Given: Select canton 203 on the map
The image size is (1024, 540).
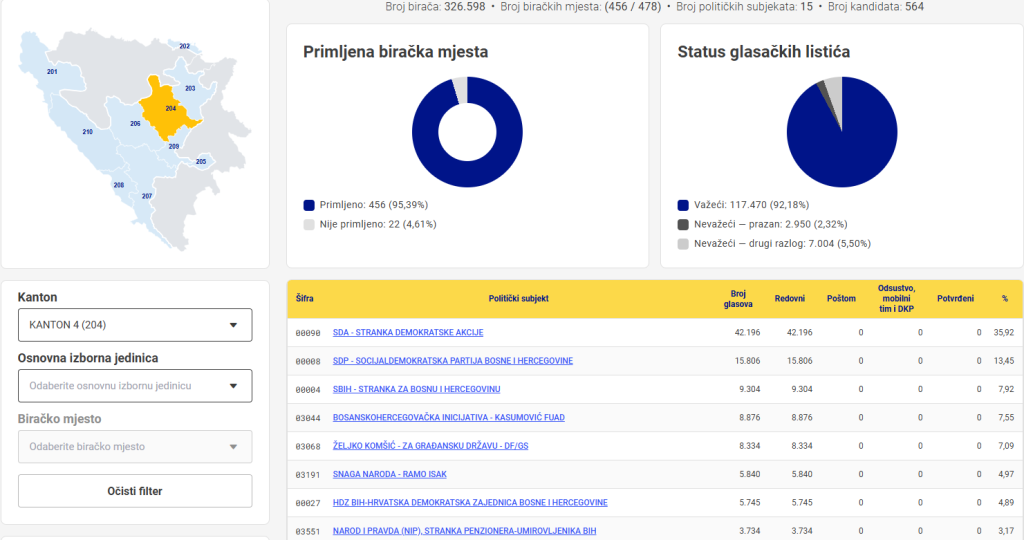Looking at the screenshot, I should tap(190, 88).
